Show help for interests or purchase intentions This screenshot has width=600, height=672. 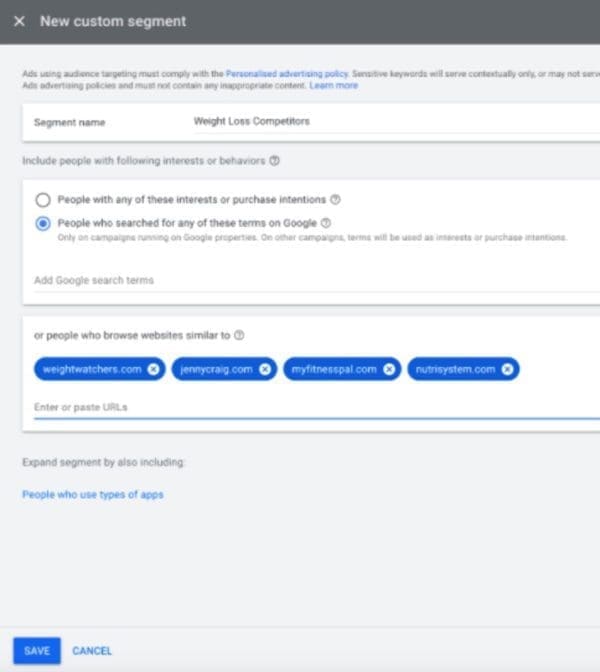point(335,199)
